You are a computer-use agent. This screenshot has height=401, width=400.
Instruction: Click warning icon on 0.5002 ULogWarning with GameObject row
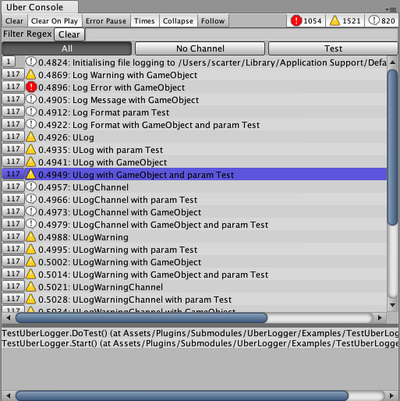click(x=31, y=261)
